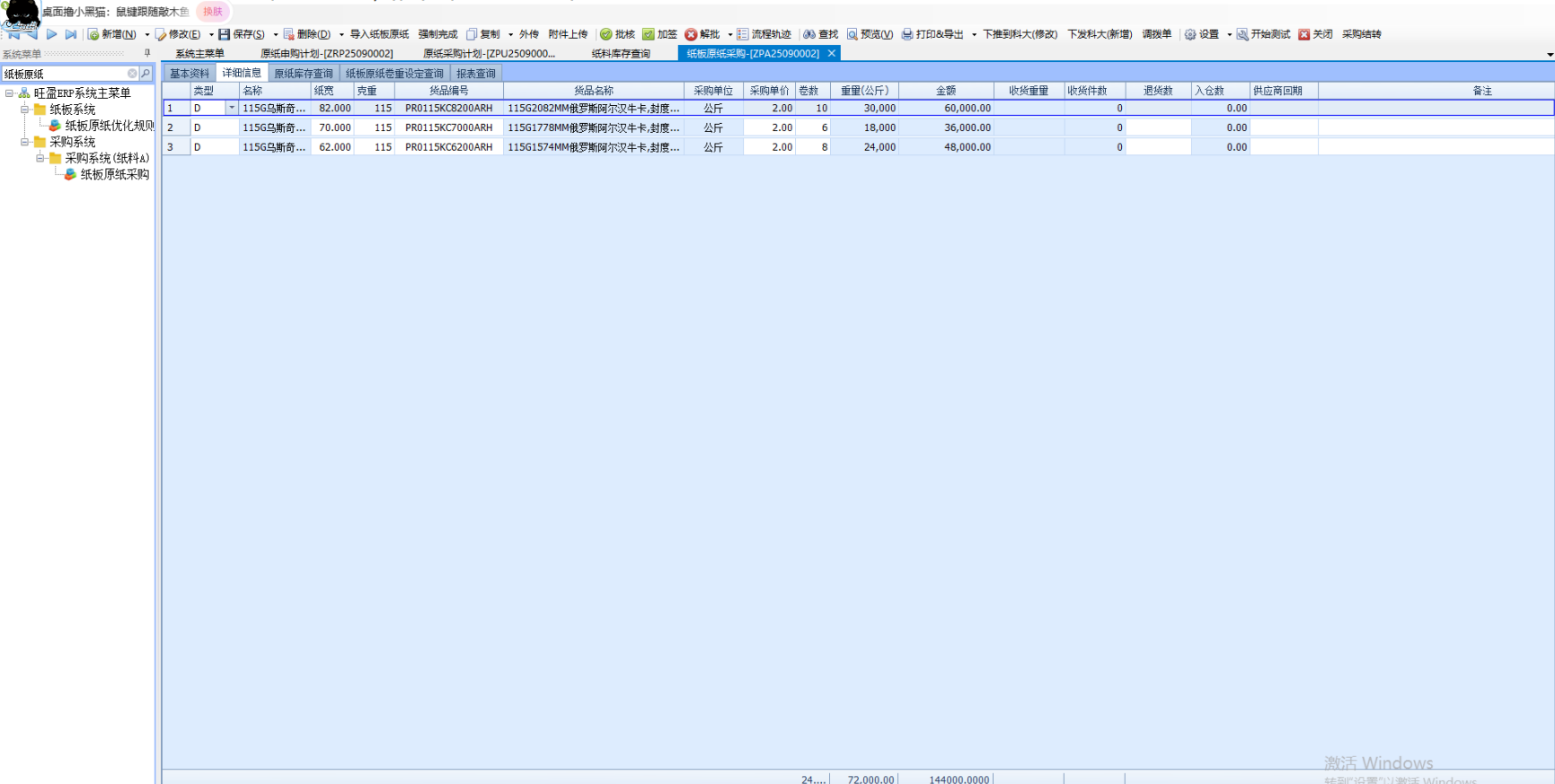Open the document tab list arrow
1555x784 pixels.
tap(1550, 55)
